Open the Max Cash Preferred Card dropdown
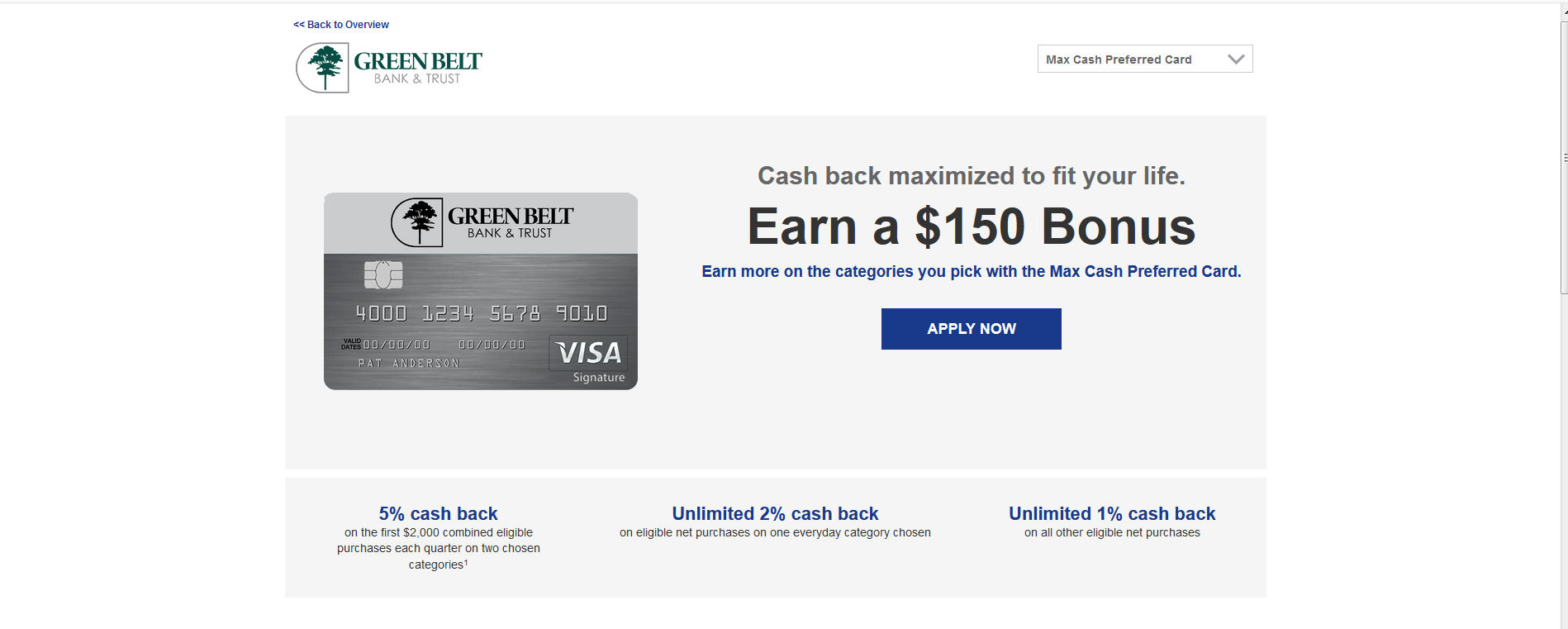 (x=1144, y=59)
